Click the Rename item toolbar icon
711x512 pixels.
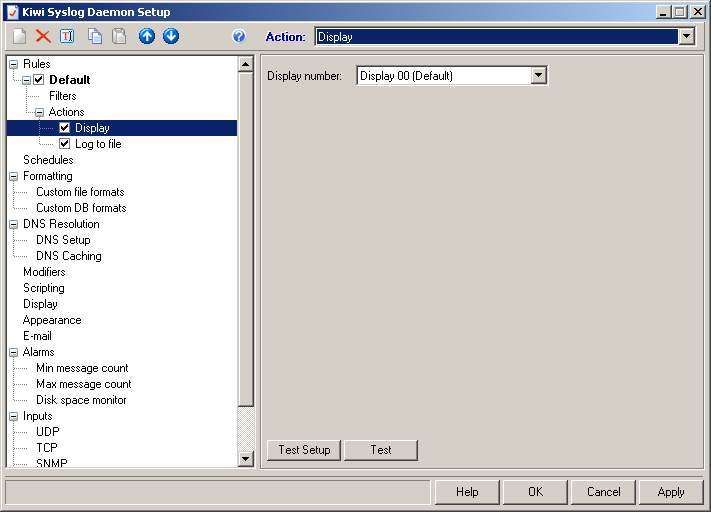pyautogui.click(x=67, y=36)
